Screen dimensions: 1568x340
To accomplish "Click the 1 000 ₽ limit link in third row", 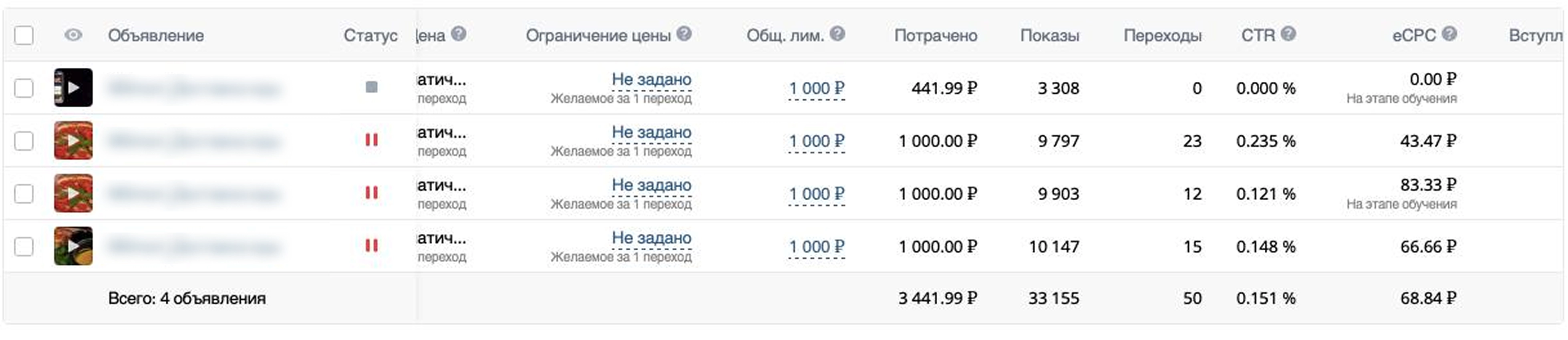I will pos(816,194).
